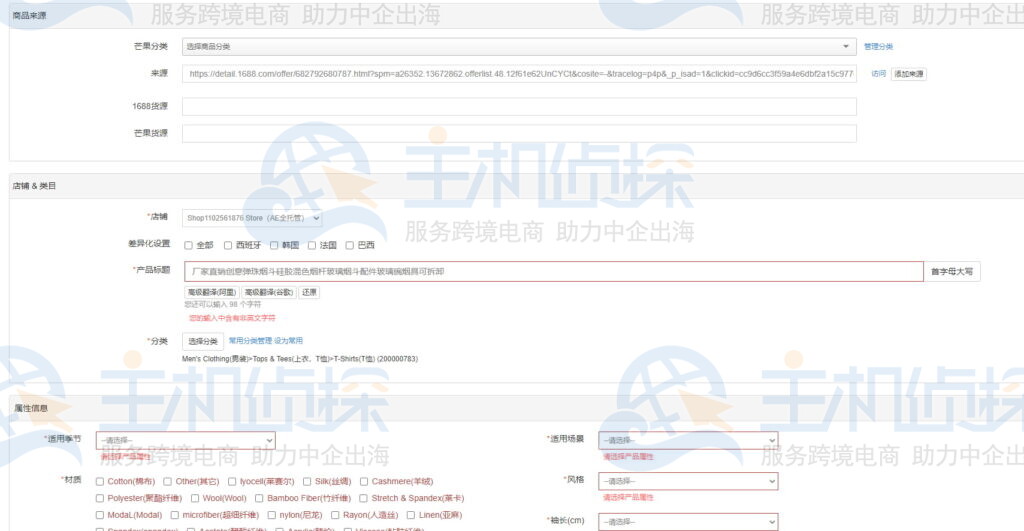Screen dimensions: 1024x531
Task: Click the 还原 button
Action: (x=309, y=293)
